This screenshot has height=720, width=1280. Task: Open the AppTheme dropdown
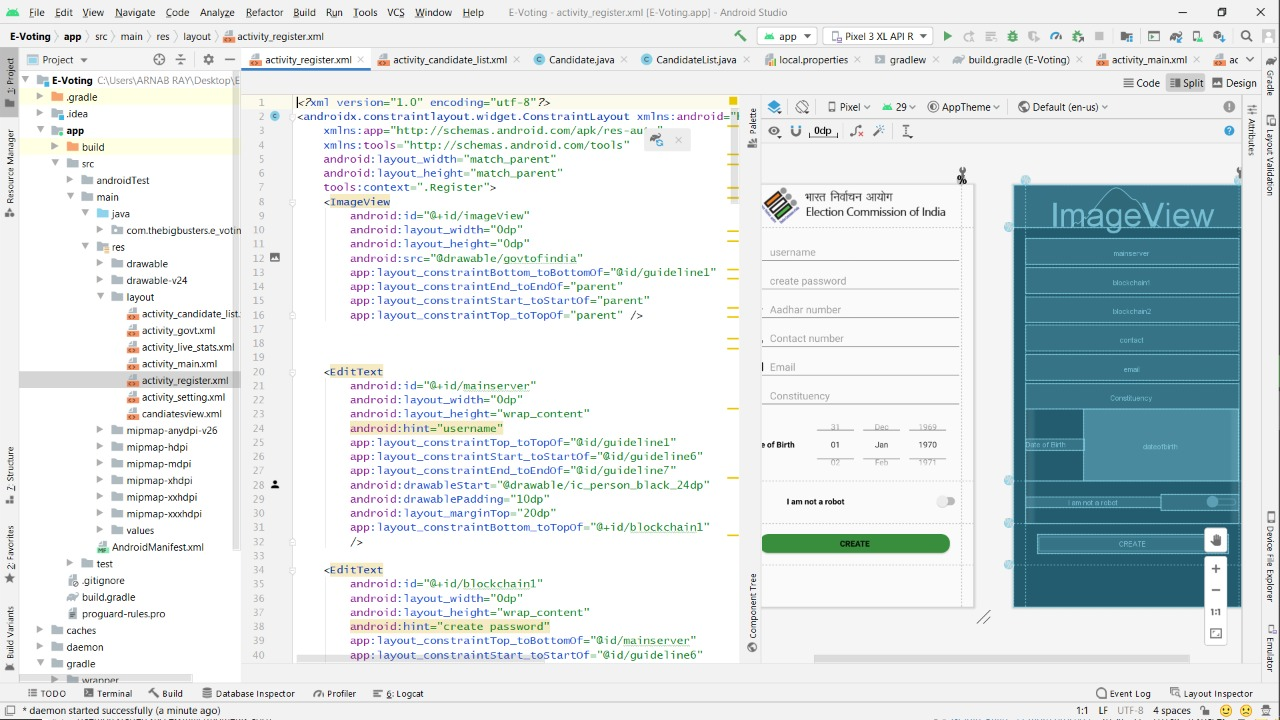coord(965,107)
